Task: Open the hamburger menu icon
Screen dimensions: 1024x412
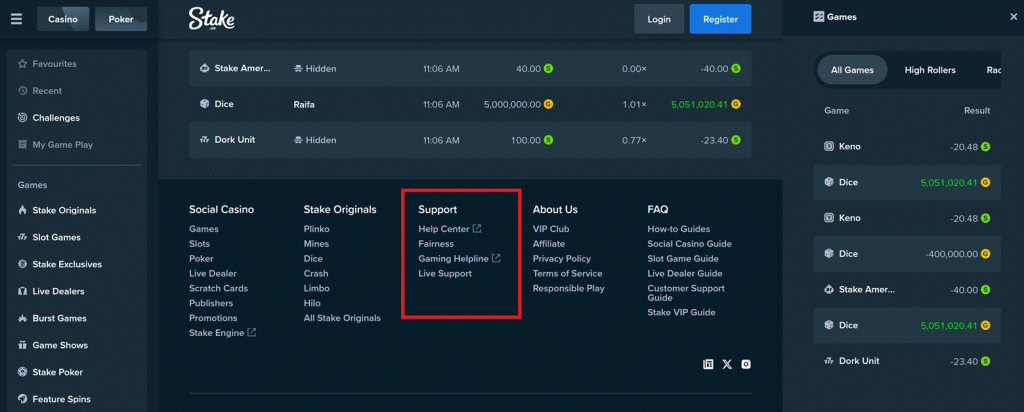Action: [16, 19]
